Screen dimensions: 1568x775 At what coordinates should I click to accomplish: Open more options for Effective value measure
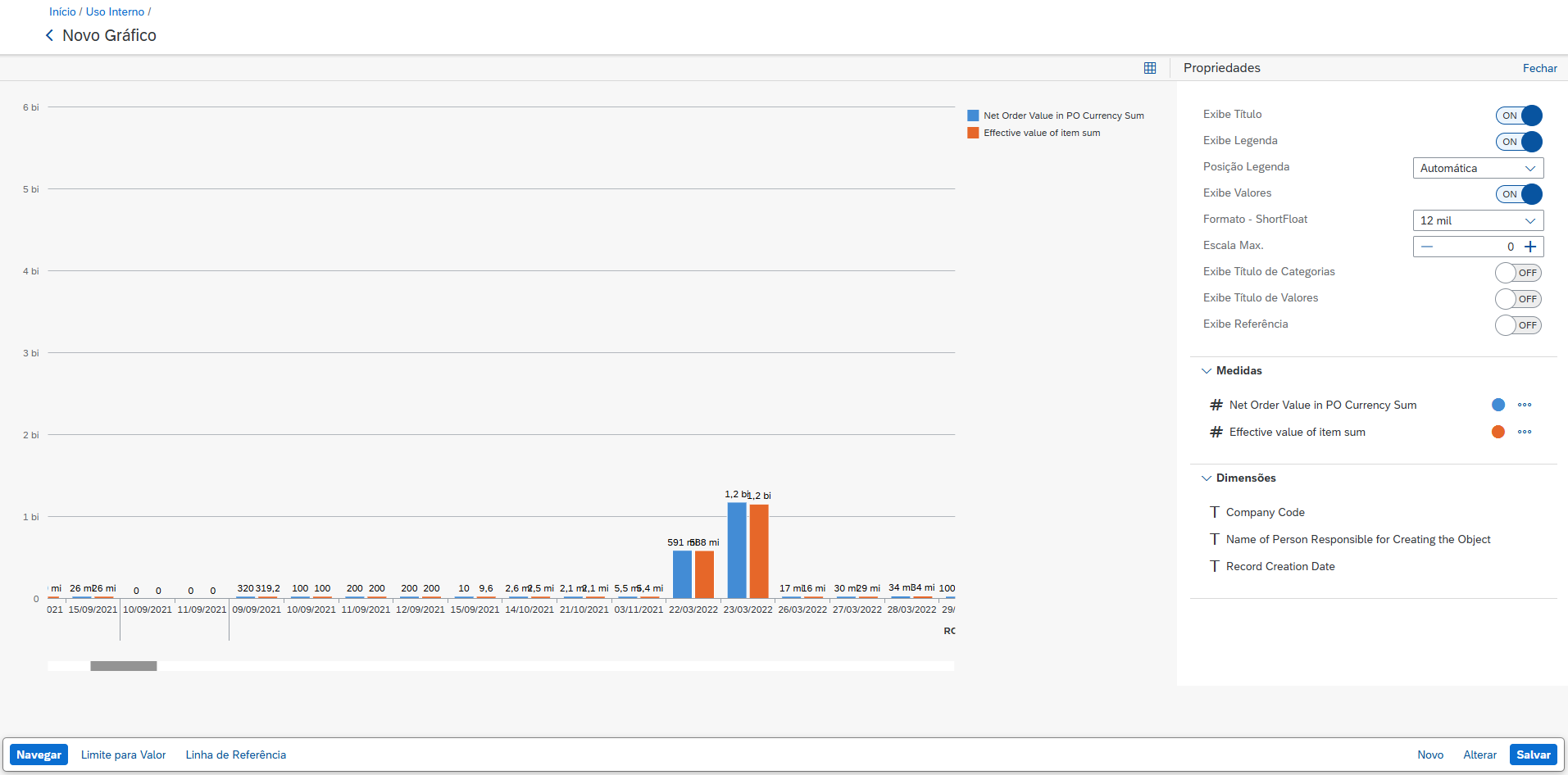[x=1524, y=432]
